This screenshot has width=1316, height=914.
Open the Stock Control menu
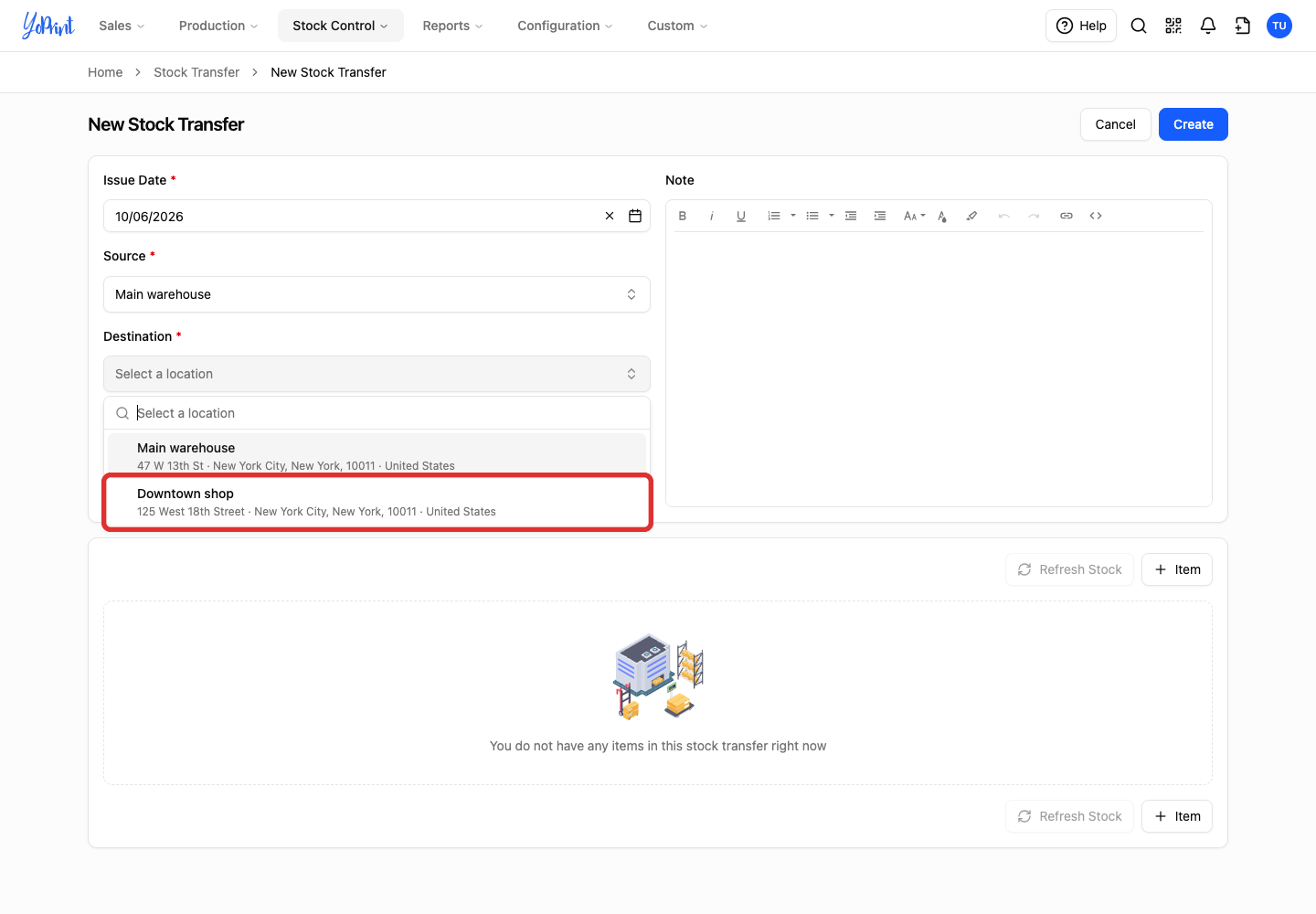pos(340,26)
